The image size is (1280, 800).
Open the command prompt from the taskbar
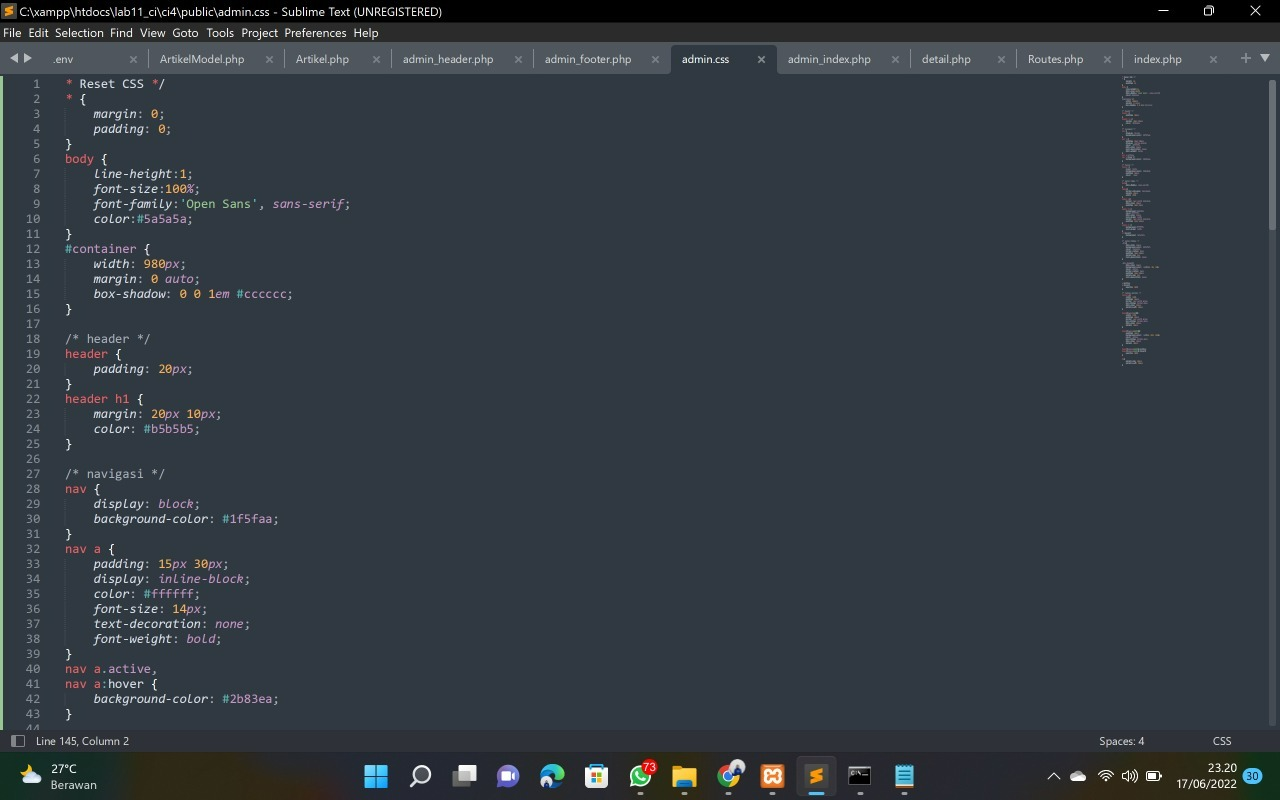click(x=859, y=776)
